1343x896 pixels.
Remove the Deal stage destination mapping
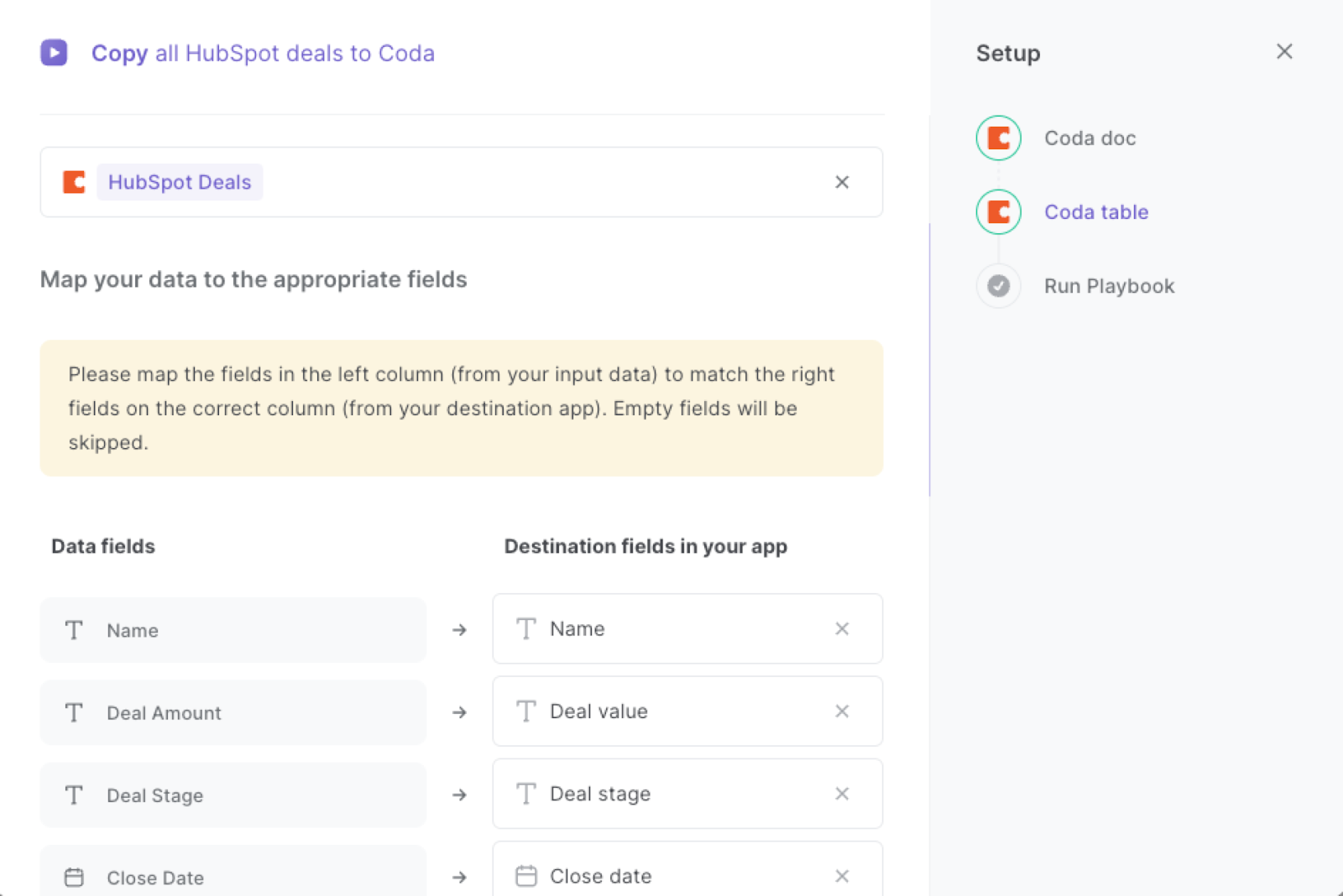click(842, 794)
